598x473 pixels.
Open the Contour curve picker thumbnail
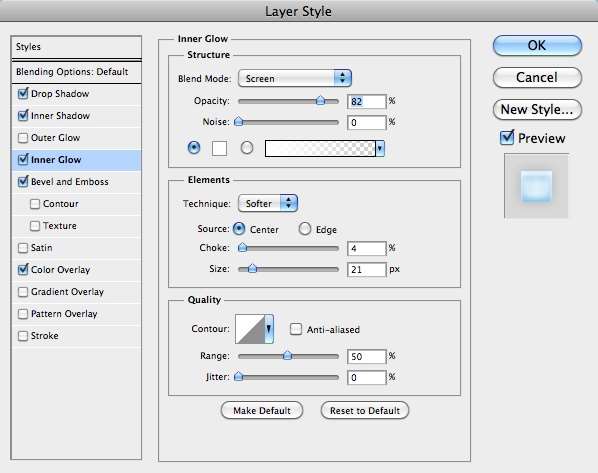point(250,329)
